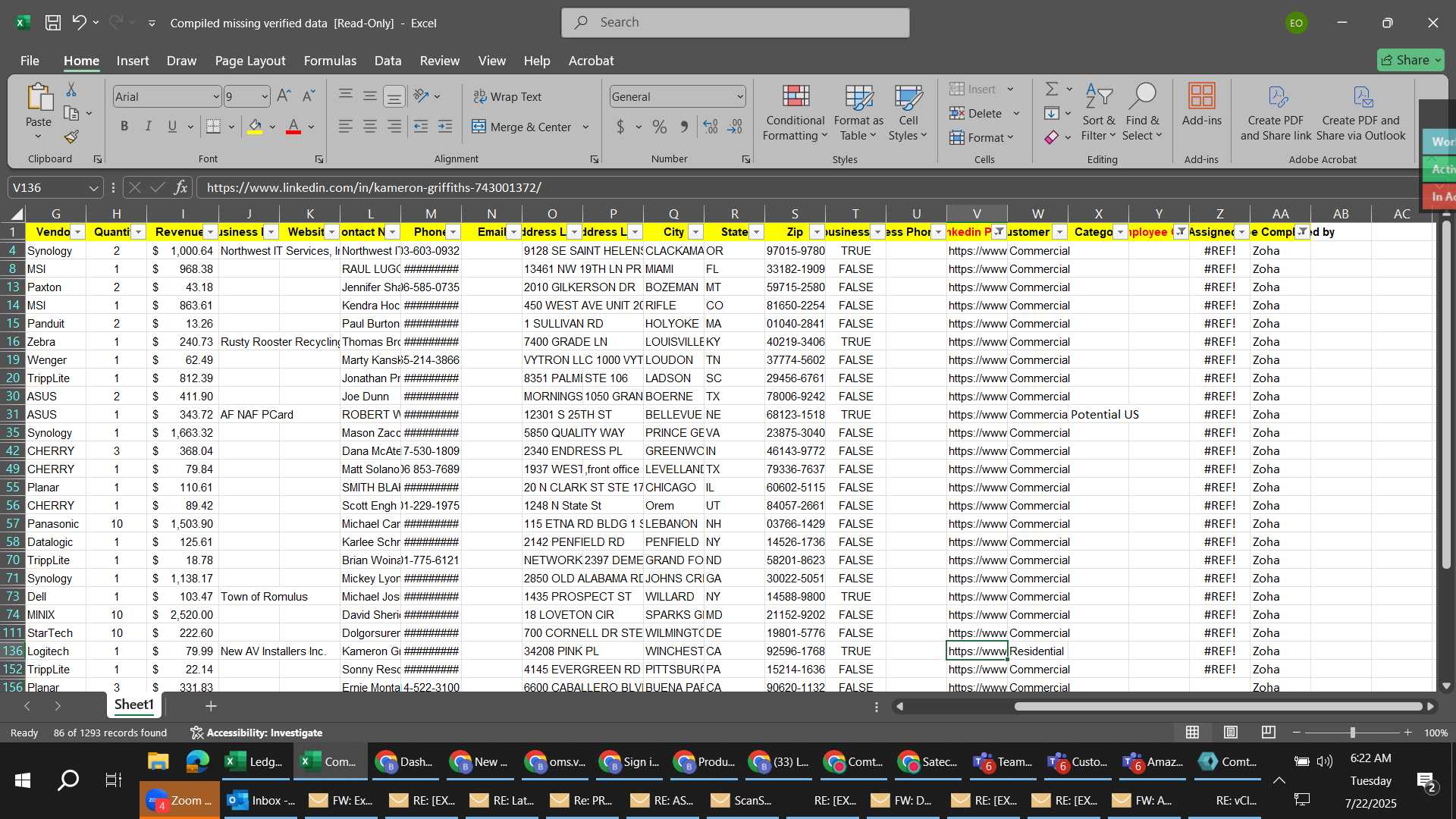Click the Copy icon in Clipboard group
Viewport: 1456px width, 819px height.
[71, 113]
